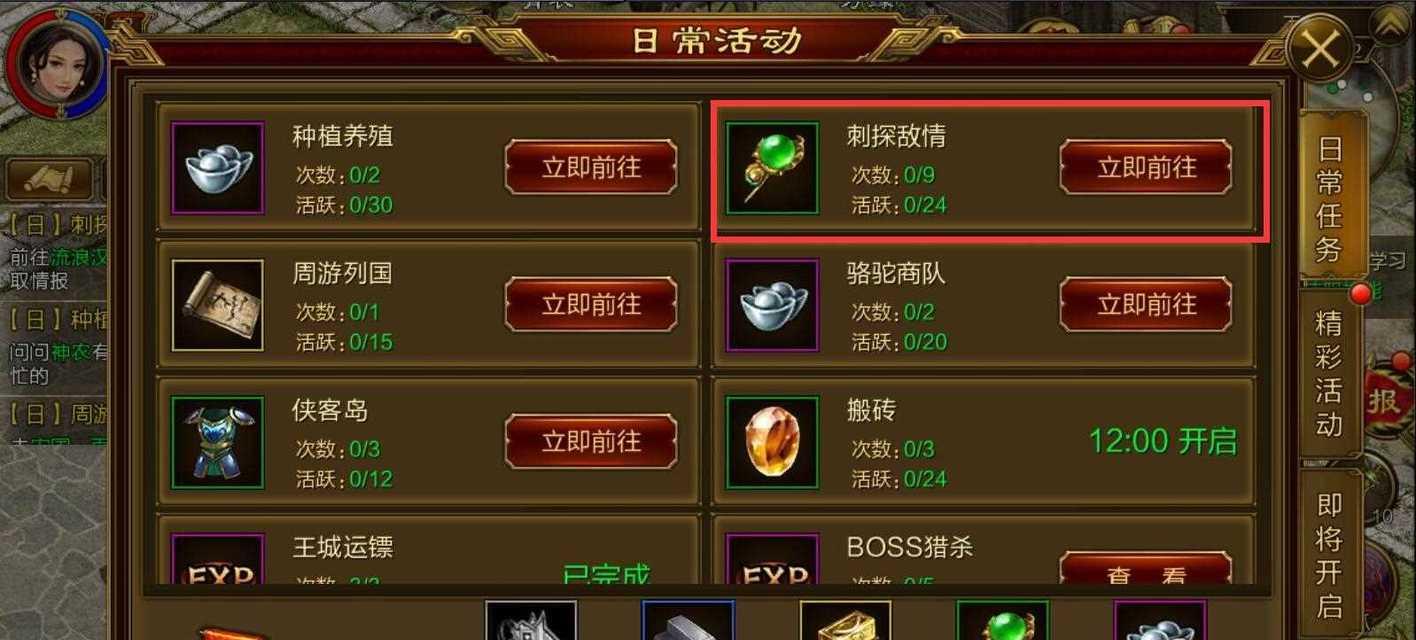Click 查看 button for BOSS猎杀

click(1146, 570)
